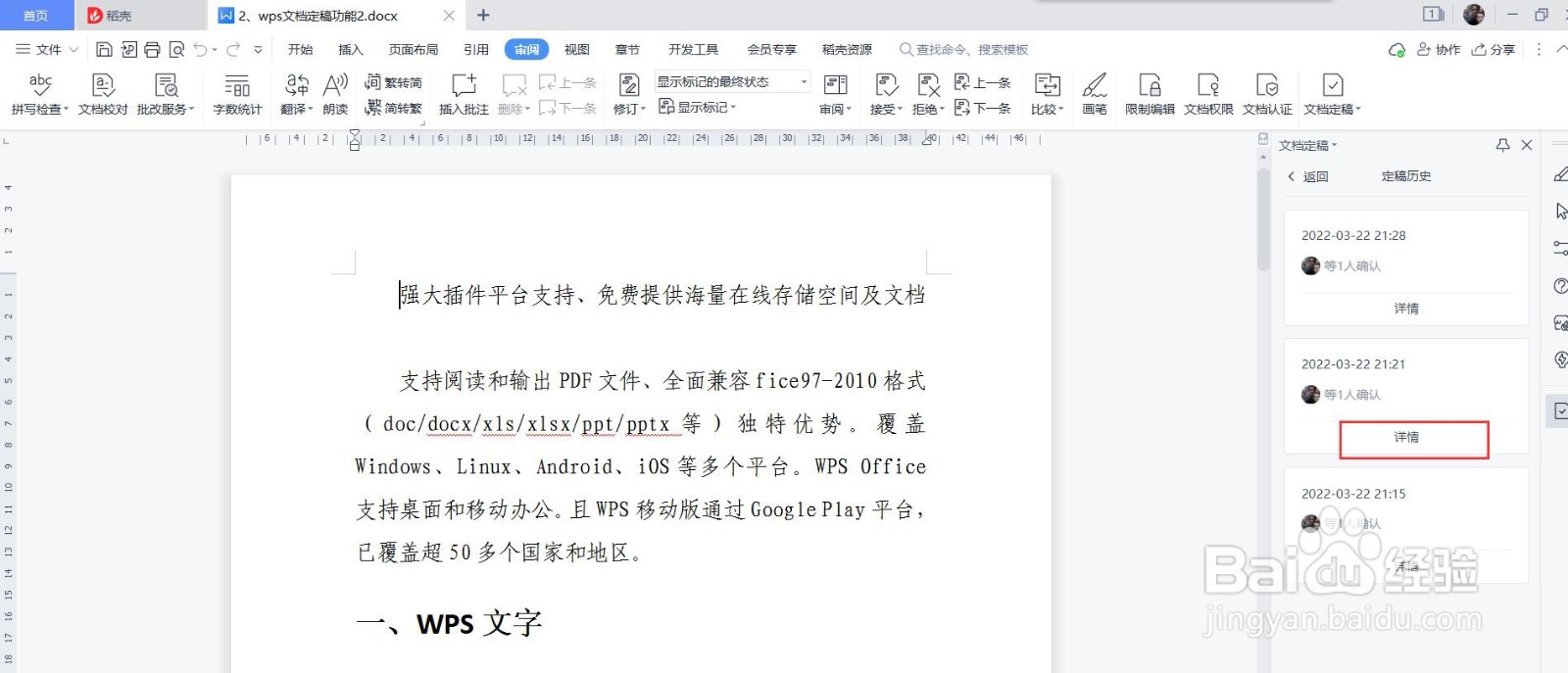Open the 显示标记 dropdown

pos(697,107)
